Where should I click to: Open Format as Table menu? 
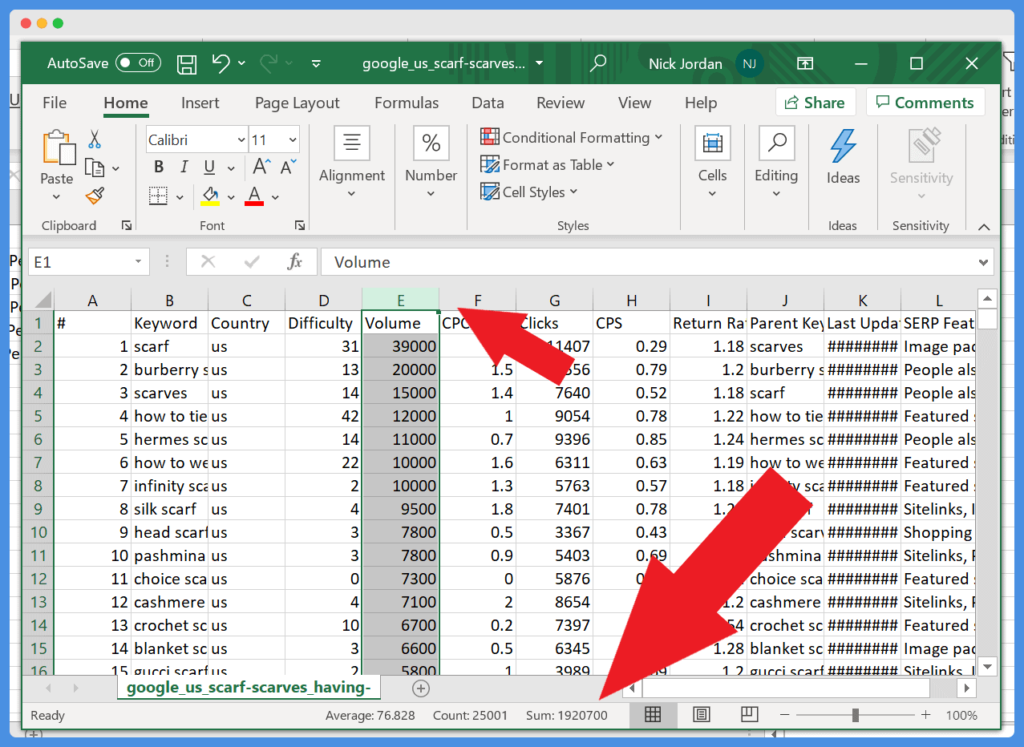tap(547, 165)
